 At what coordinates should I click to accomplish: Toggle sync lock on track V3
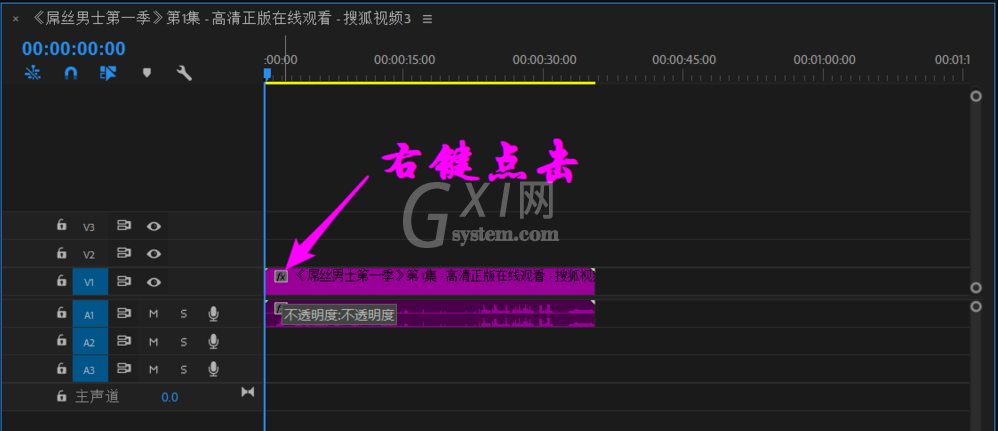pyautogui.click(x=123, y=225)
